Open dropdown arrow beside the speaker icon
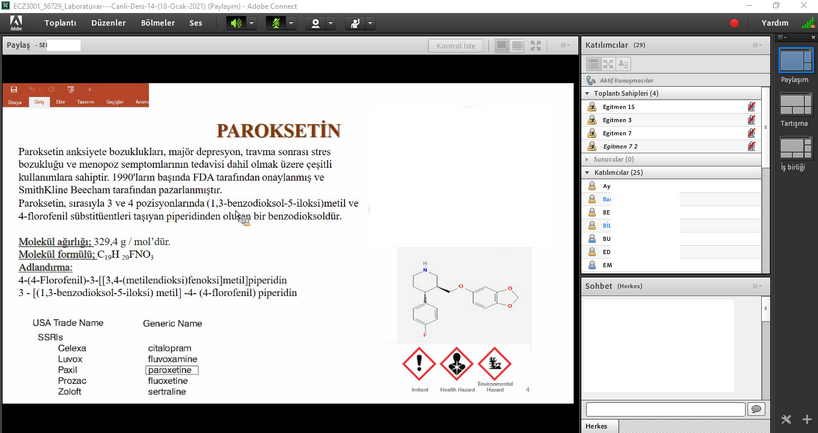Screen dimensions: 818x433 pyautogui.click(x=251, y=22)
